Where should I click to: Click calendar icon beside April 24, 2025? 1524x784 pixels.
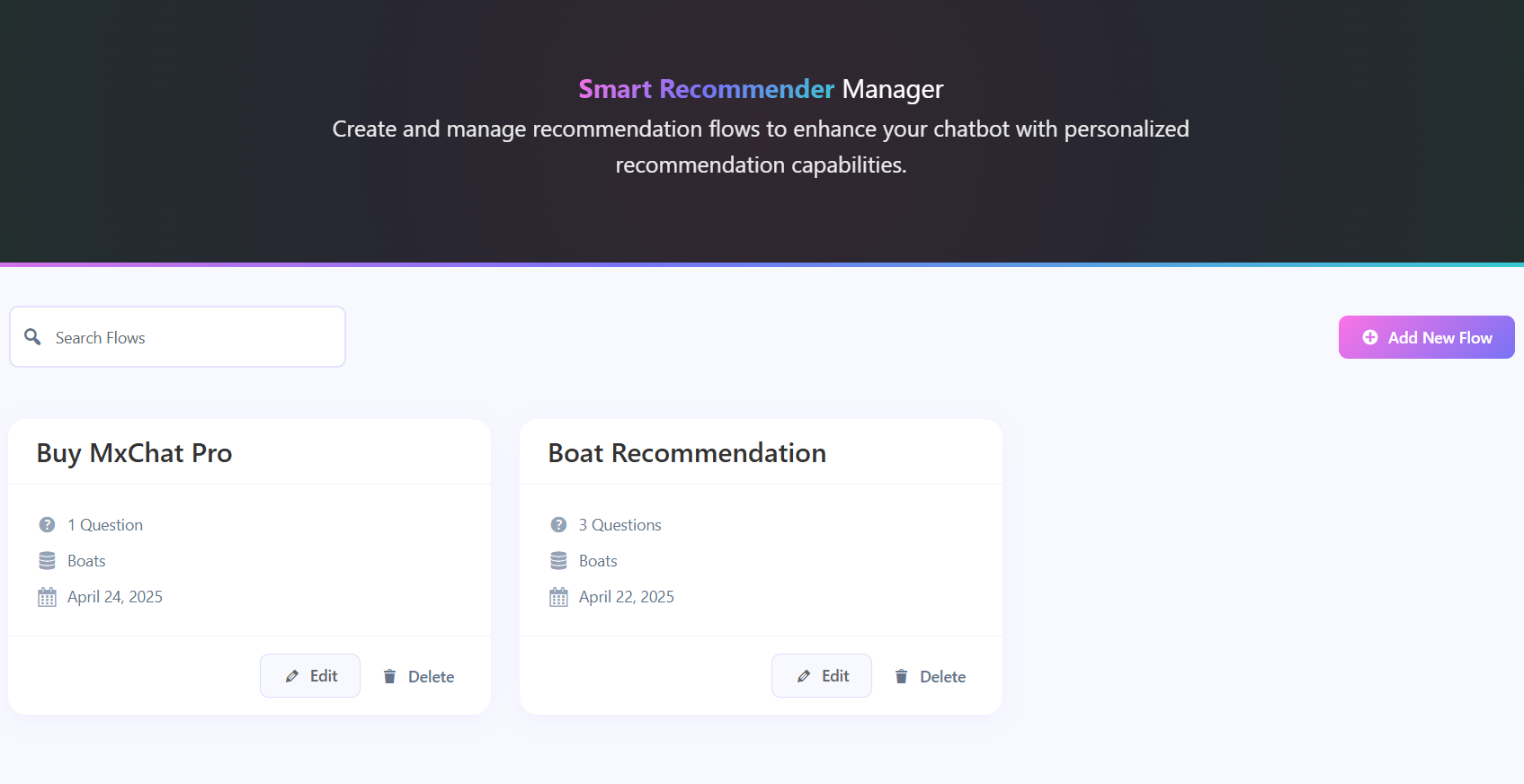pyautogui.click(x=47, y=597)
